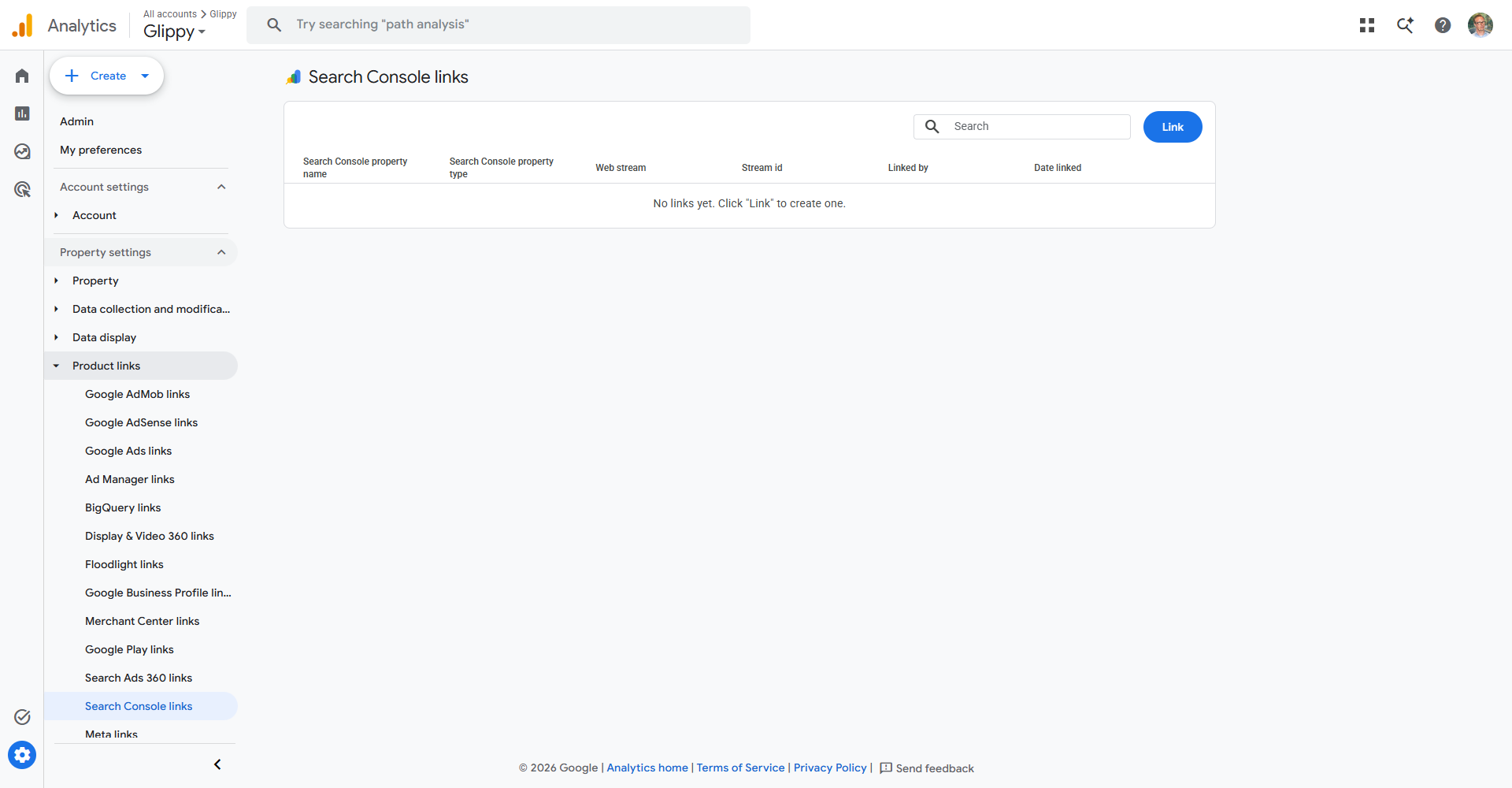Open Search Ads 360 links
This screenshot has width=1512, height=788.
tap(139, 678)
